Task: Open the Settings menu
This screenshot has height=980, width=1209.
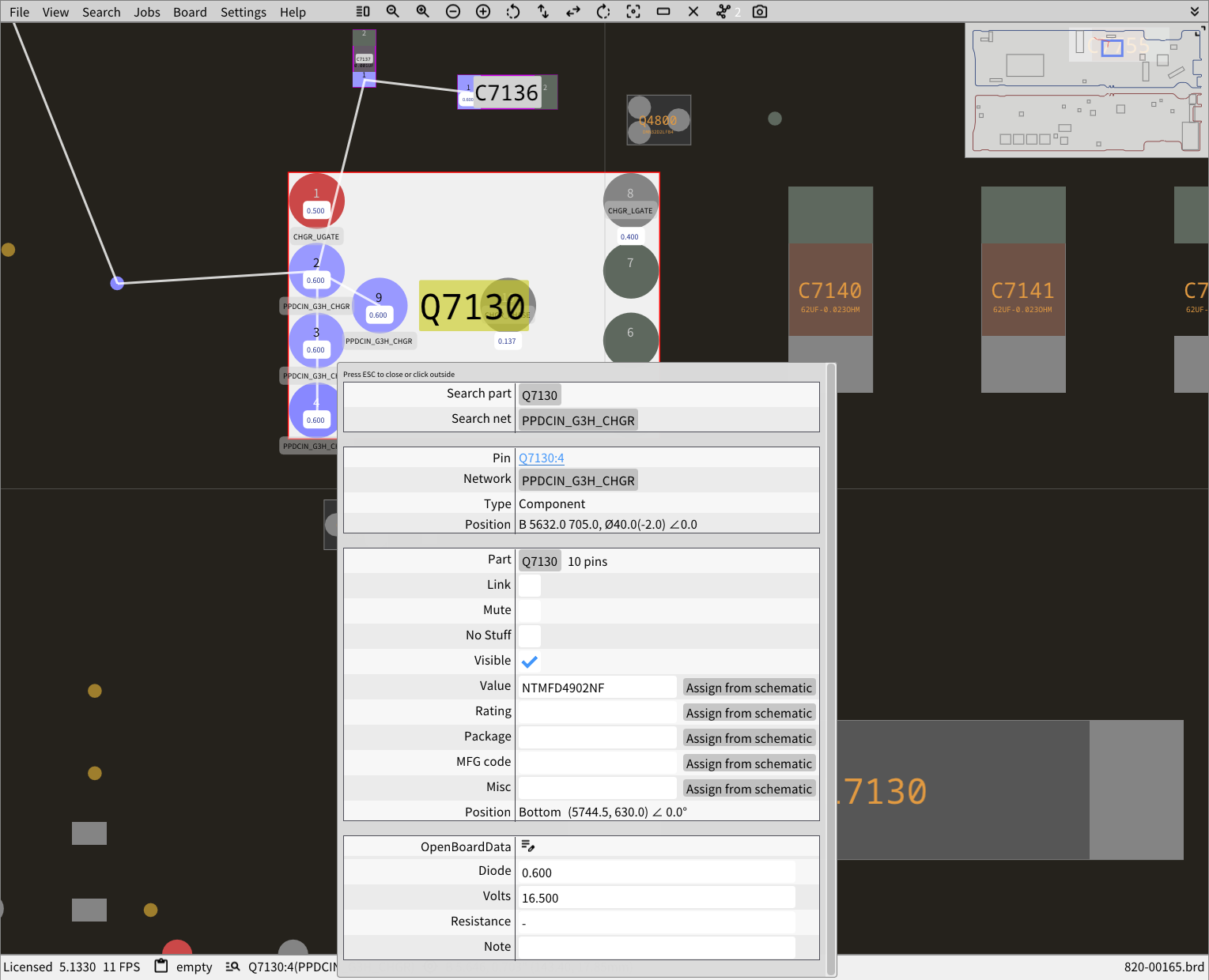Action: coord(243,12)
